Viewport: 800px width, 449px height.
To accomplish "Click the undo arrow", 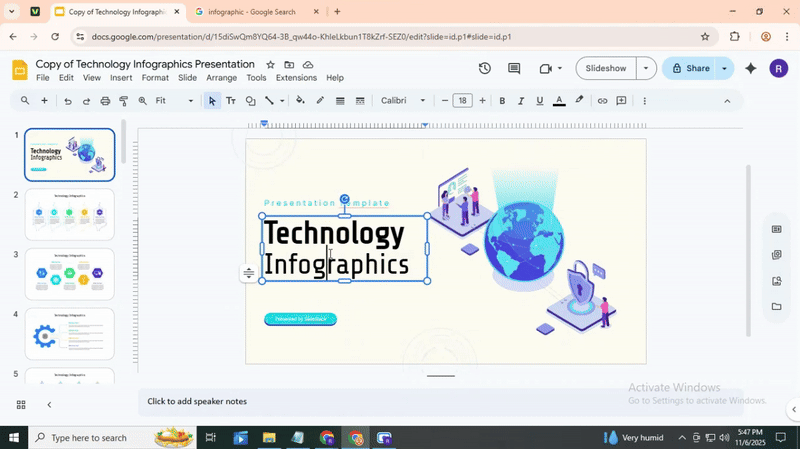I will pos(68,101).
